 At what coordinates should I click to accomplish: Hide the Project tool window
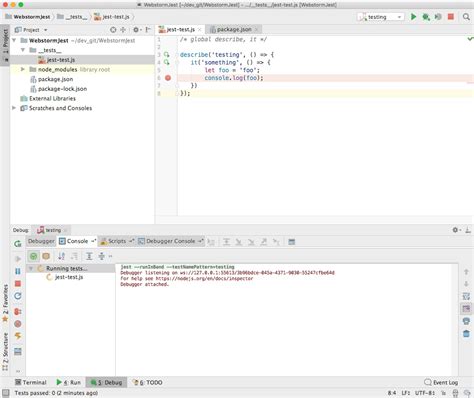(x=148, y=30)
